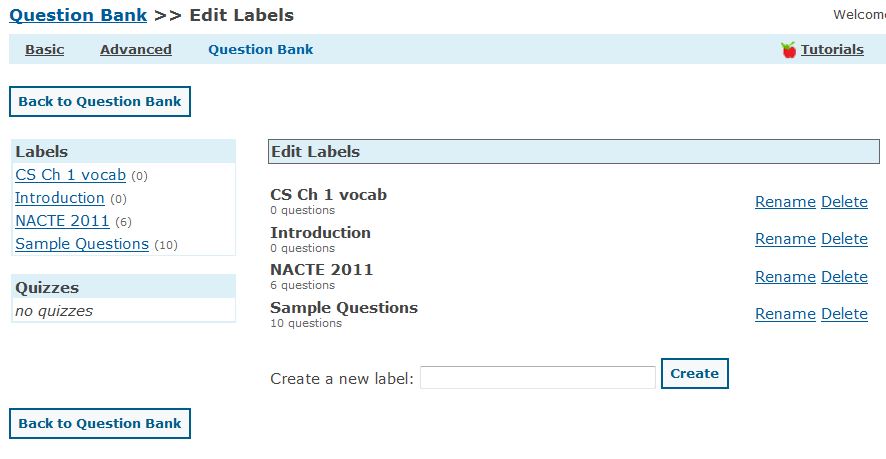Screen dimensions: 886x459
Task: Delete the Sample Questions label
Action: (x=844, y=314)
